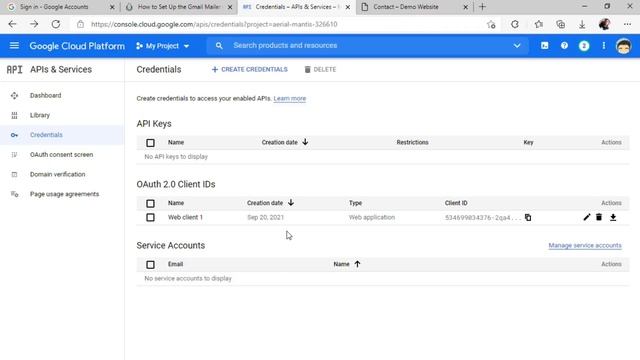This screenshot has height=360, width=640.
Task: Check the Web client 1 row checkbox
Action: 150,218
